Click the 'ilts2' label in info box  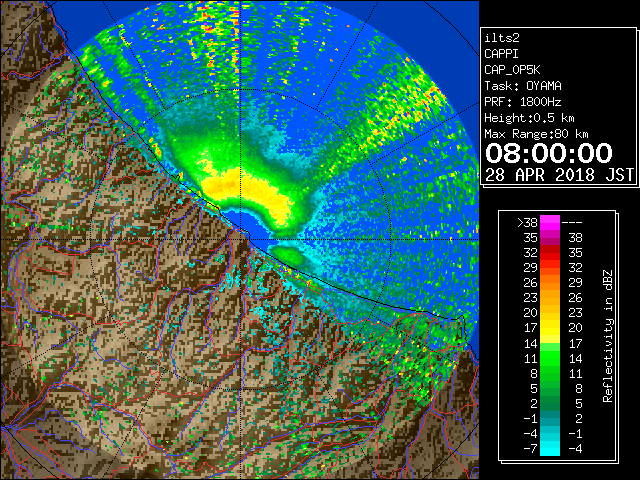pos(502,38)
